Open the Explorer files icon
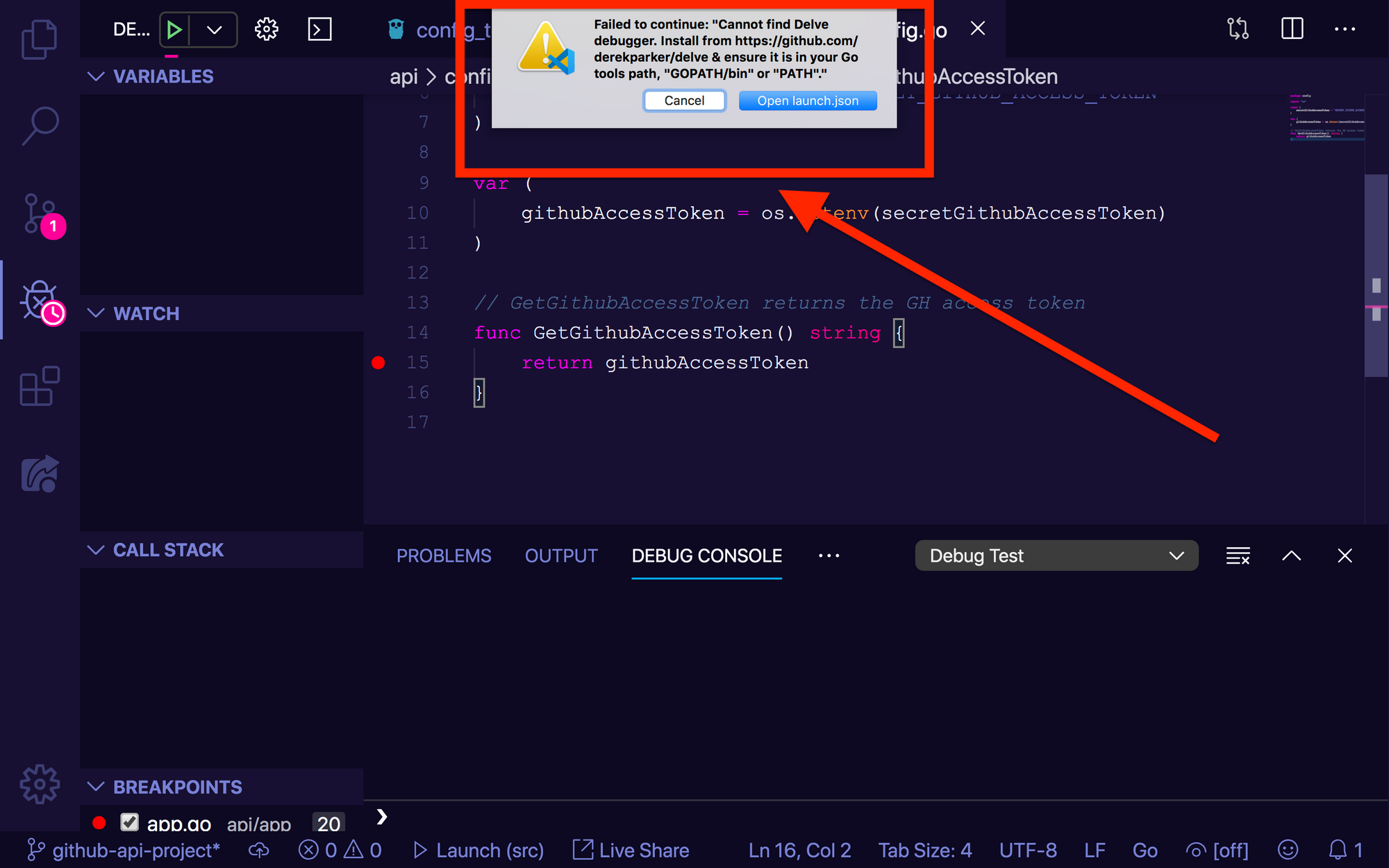Screen dimensions: 1389x868 [40, 40]
